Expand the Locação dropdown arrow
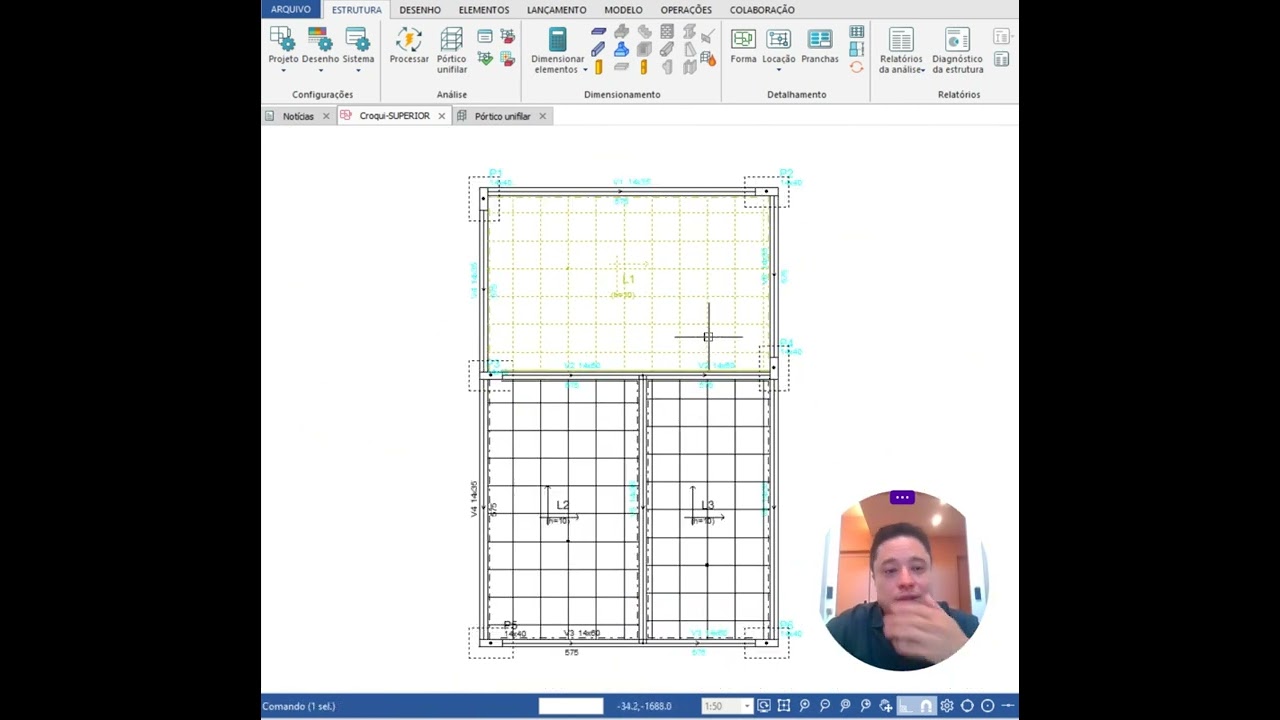This screenshot has width=1280, height=720. click(x=778, y=71)
